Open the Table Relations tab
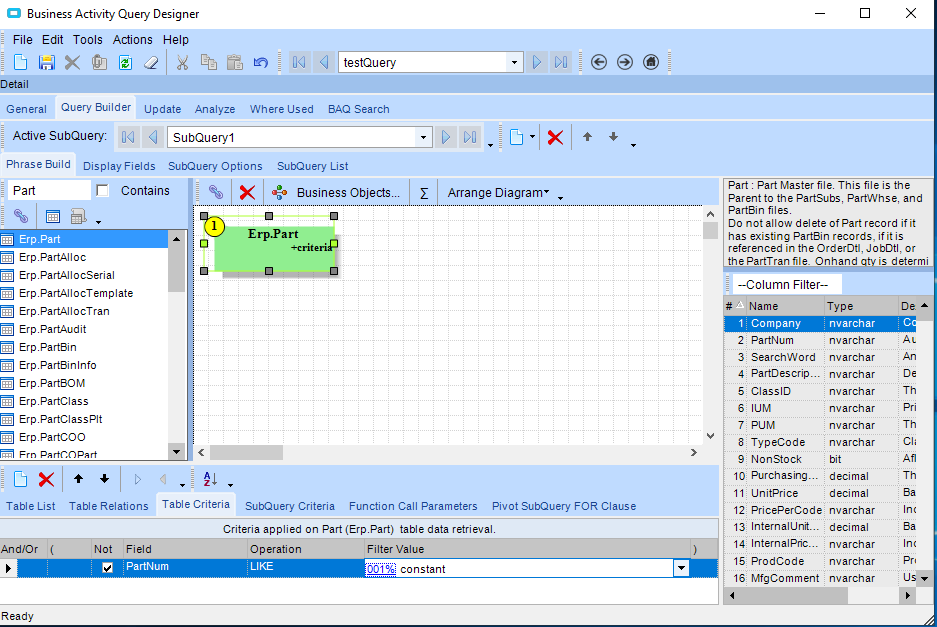 click(x=108, y=506)
